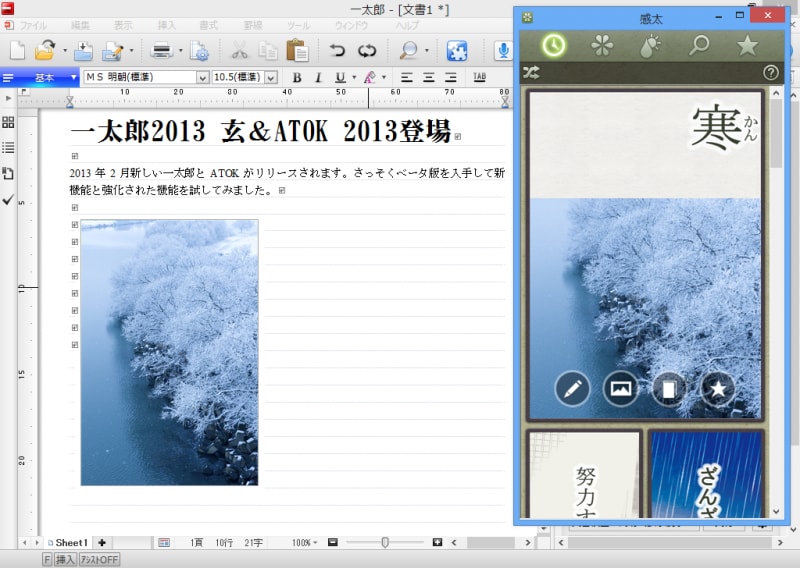Center align text
800x568 pixels.
pos(429,78)
